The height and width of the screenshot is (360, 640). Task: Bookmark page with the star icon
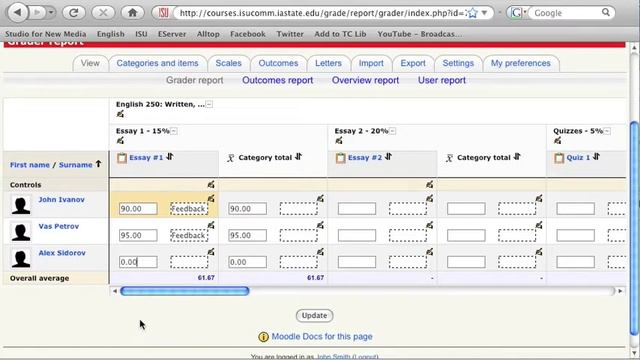pos(472,13)
